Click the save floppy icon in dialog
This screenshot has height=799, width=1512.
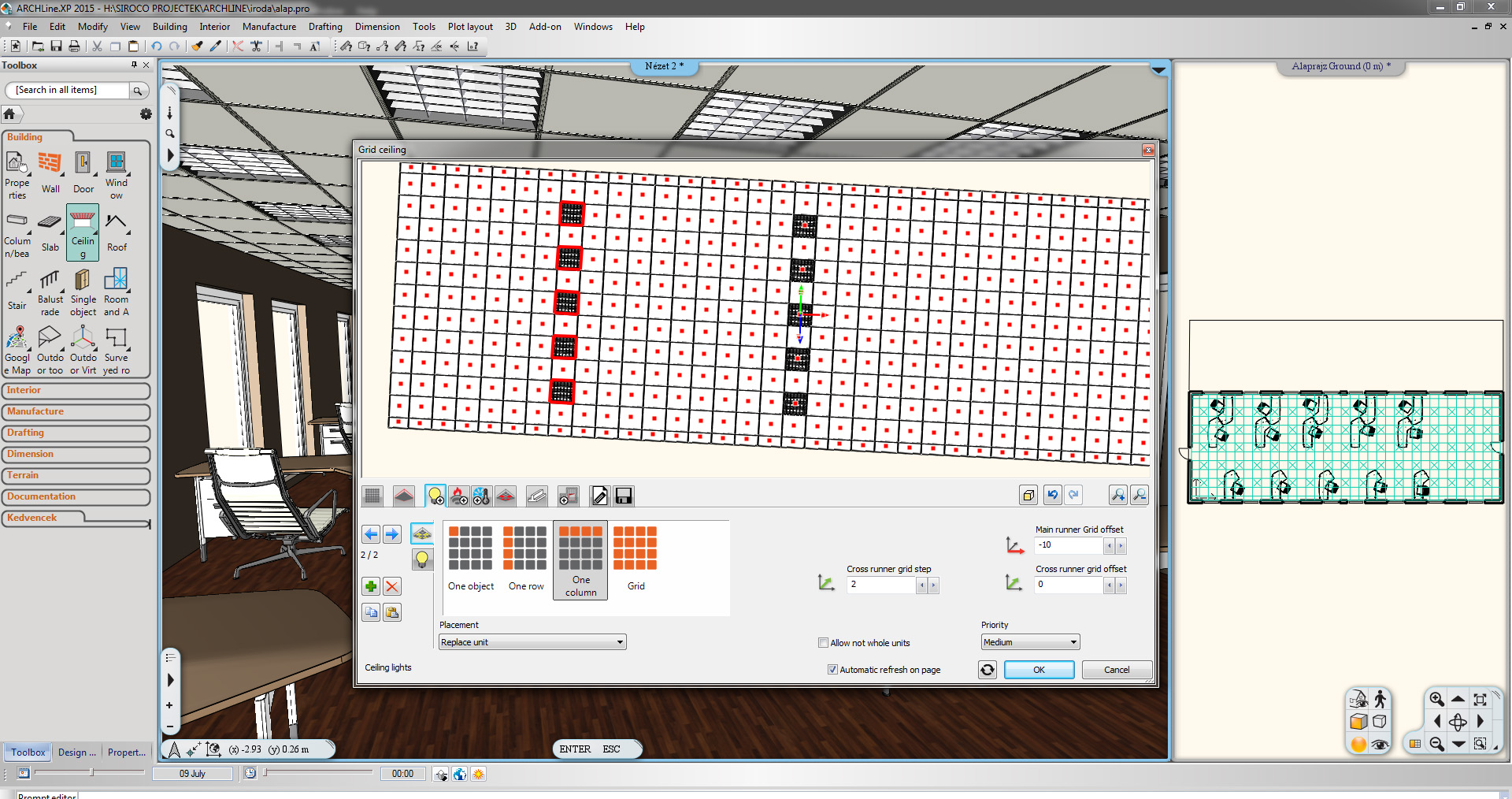coord(624,496)
